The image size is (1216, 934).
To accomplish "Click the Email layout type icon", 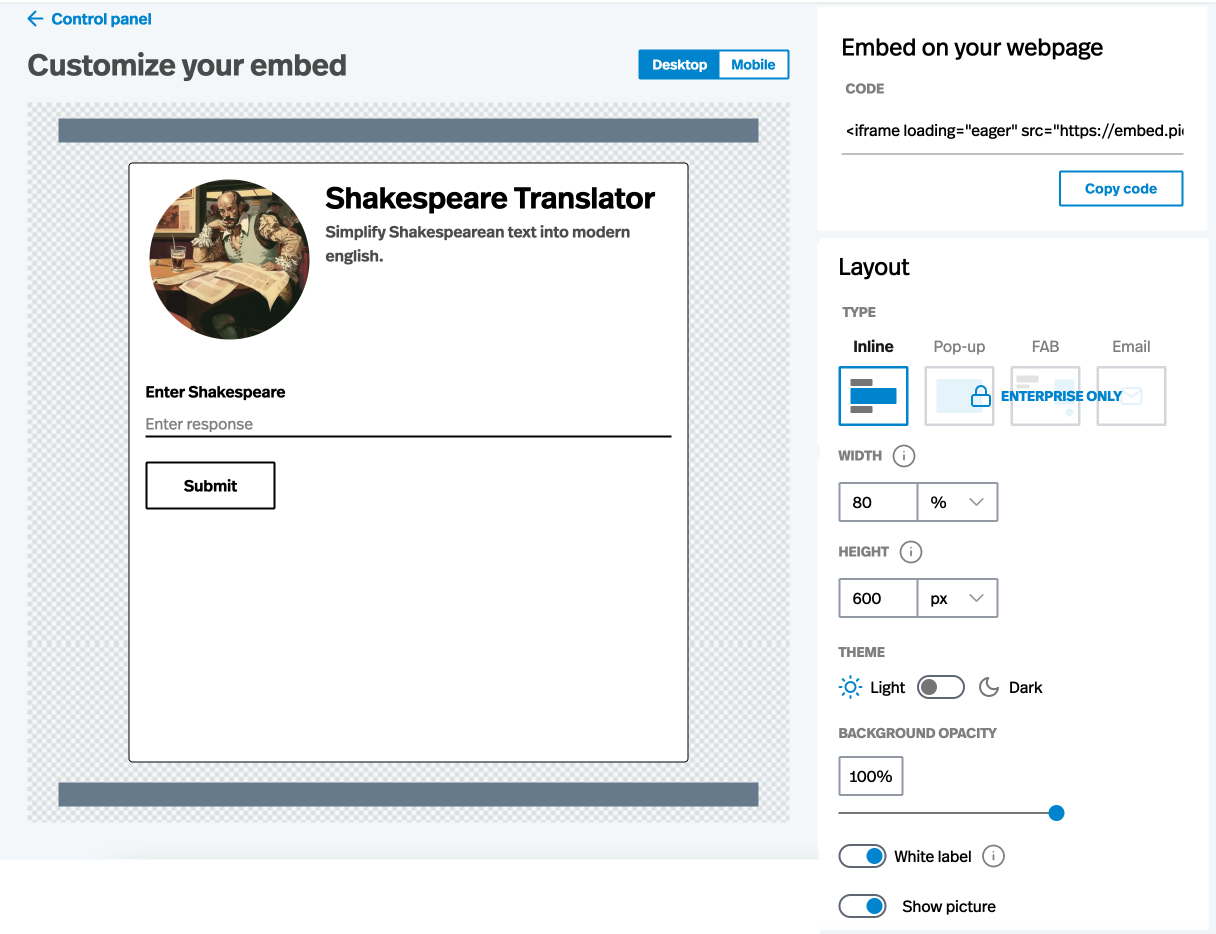I will pyautogui.click(x=1131, y=396).
